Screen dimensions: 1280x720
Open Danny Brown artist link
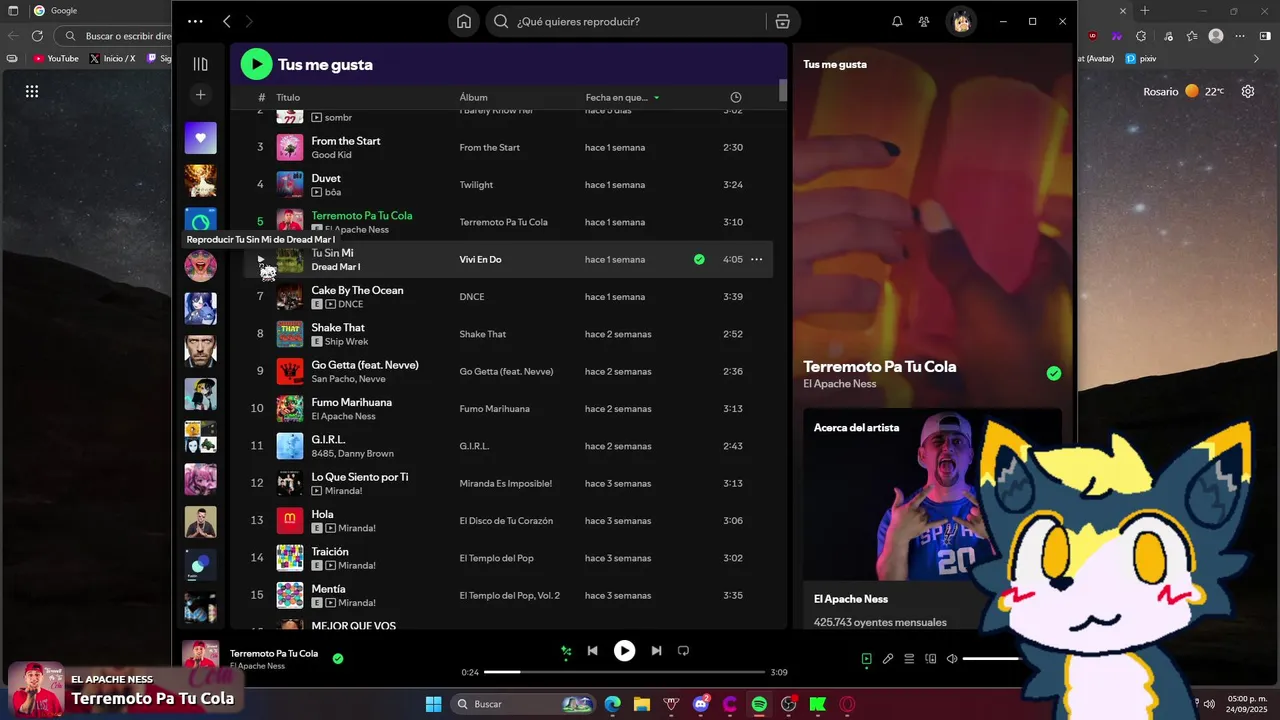tap(366, 453)
